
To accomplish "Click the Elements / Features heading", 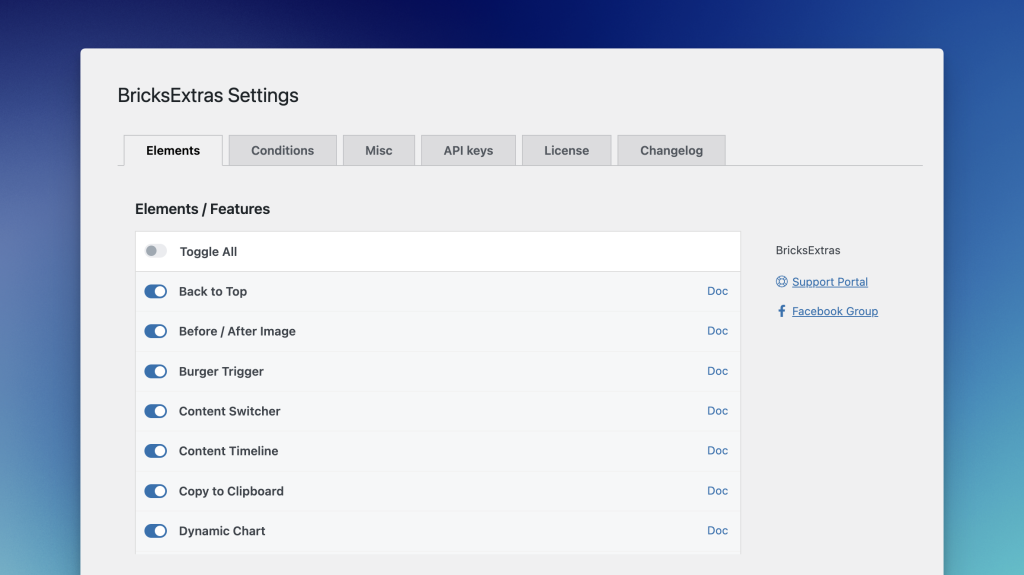I will [202, 209].
